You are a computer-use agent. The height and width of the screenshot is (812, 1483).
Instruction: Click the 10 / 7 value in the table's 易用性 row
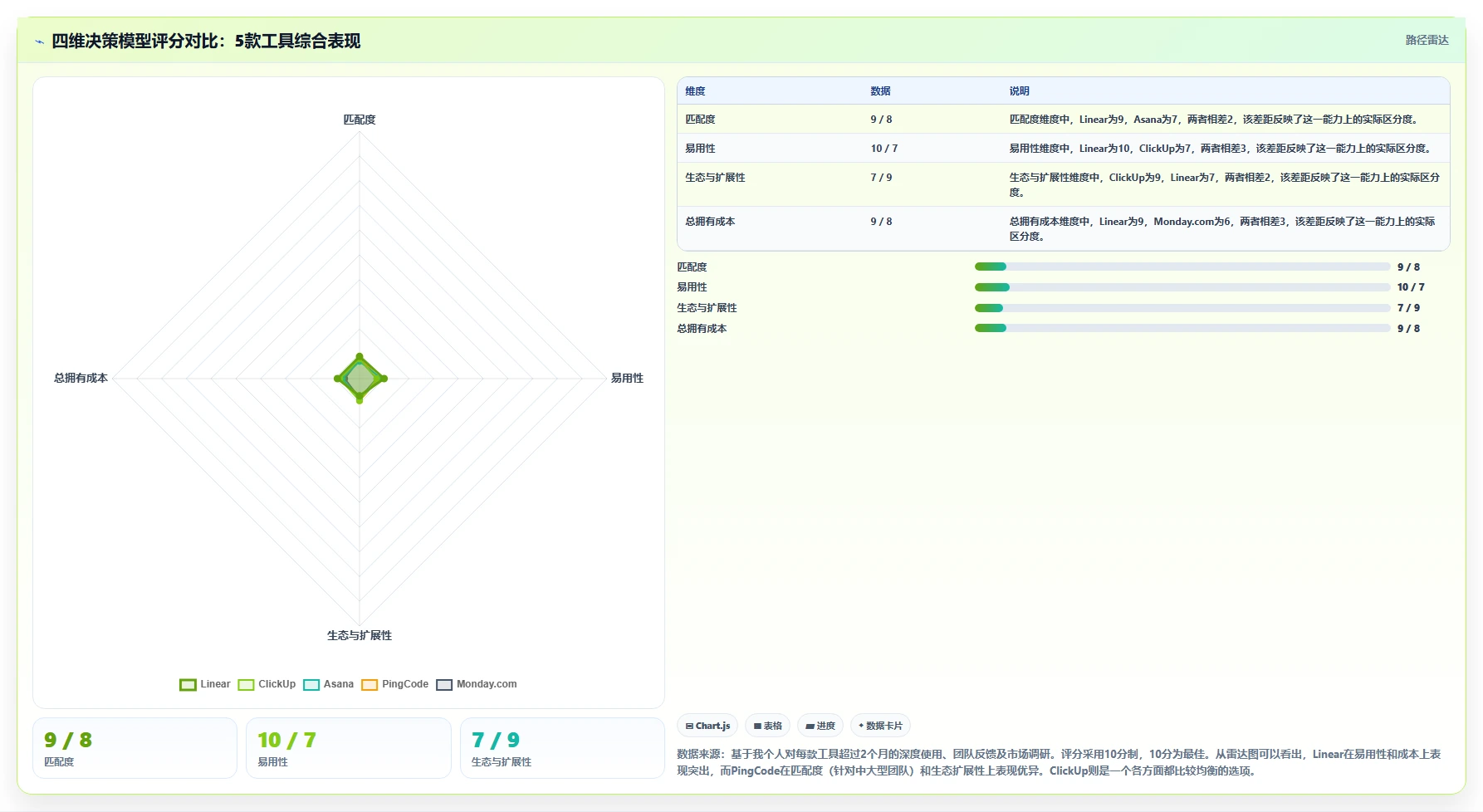884,149
